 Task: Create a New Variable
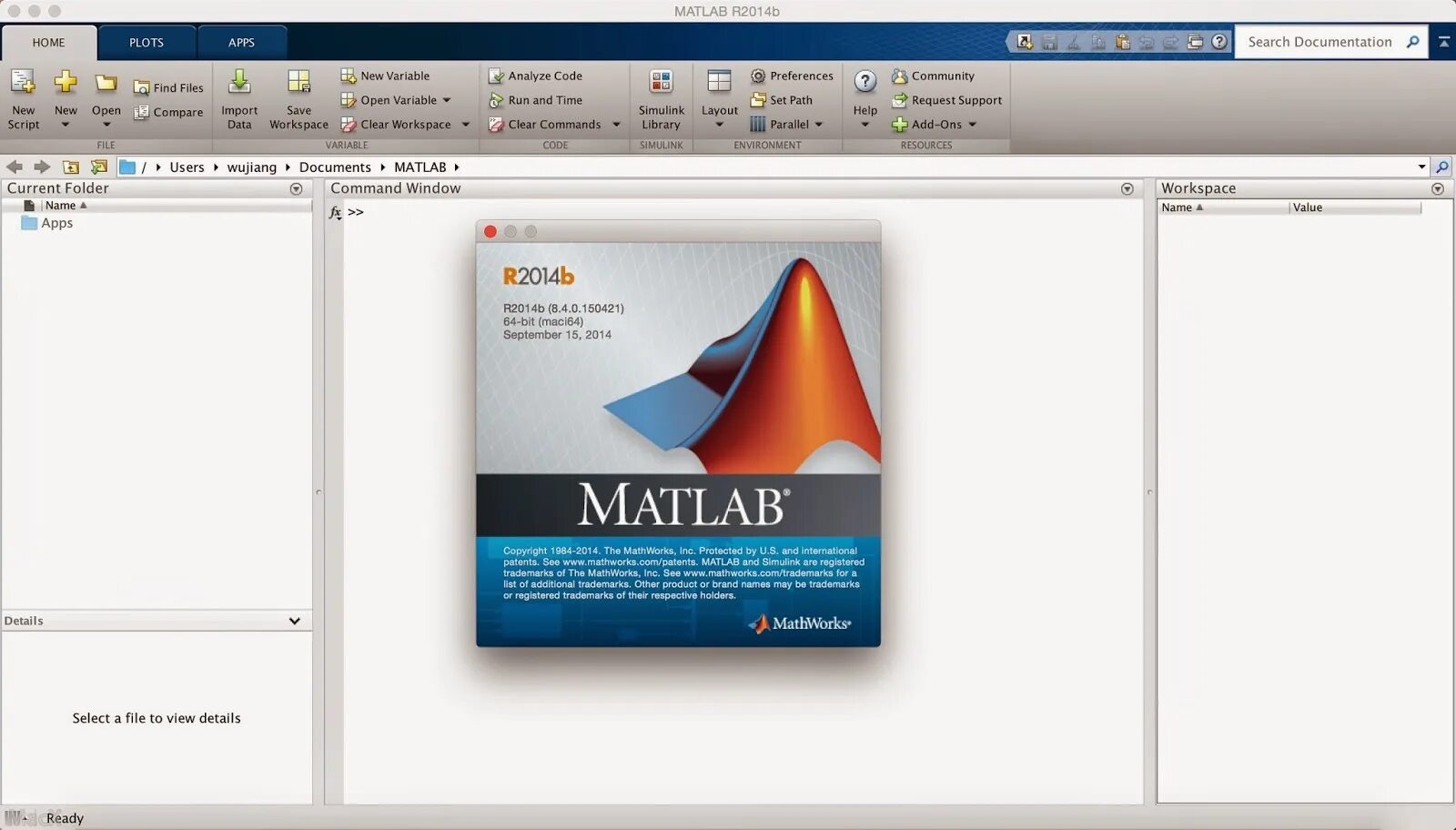tap(385, 76)
